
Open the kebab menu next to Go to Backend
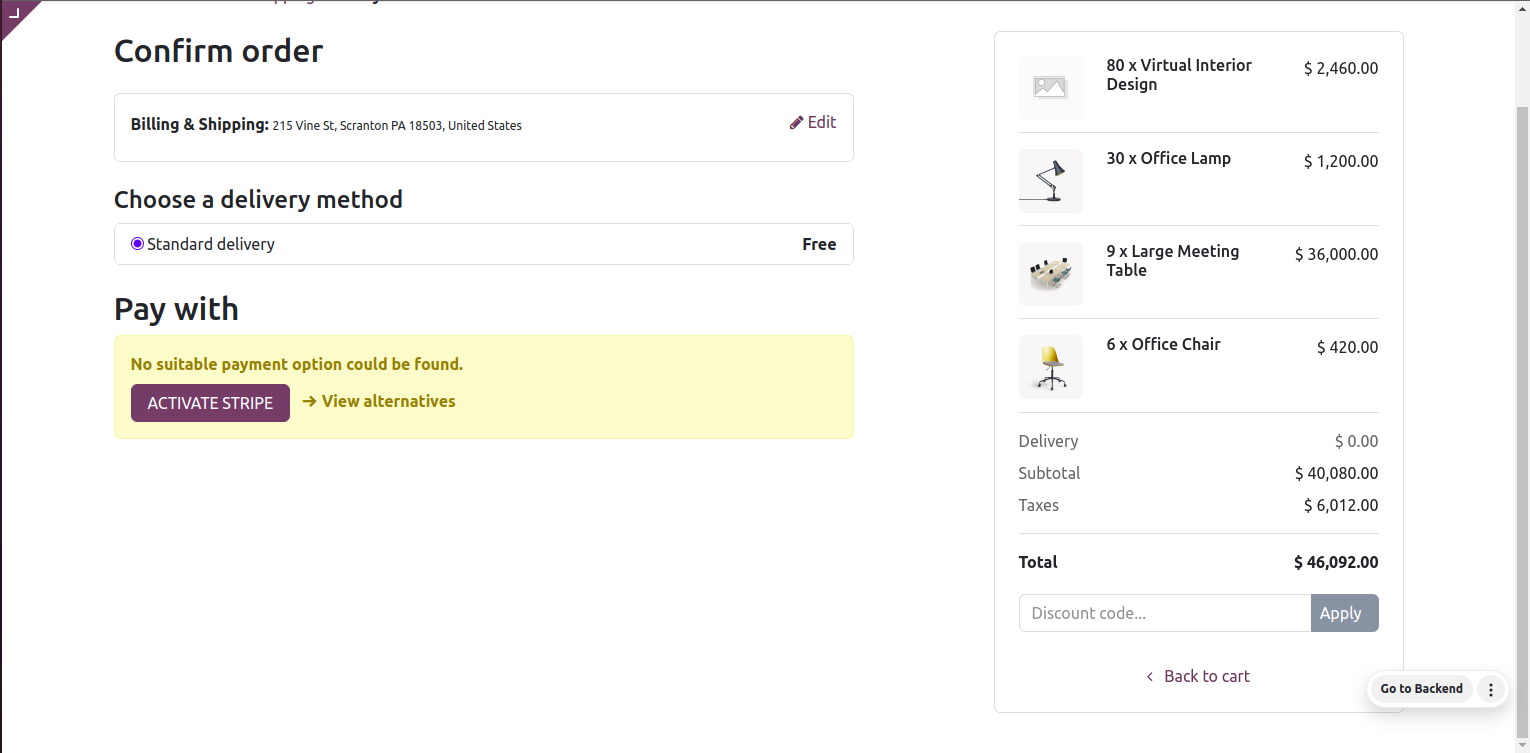pos(1490,689)
